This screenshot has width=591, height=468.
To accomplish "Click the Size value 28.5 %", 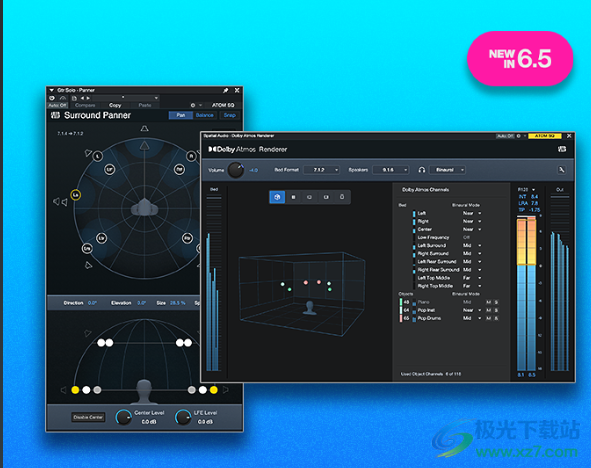I will [x=178, y=303].
